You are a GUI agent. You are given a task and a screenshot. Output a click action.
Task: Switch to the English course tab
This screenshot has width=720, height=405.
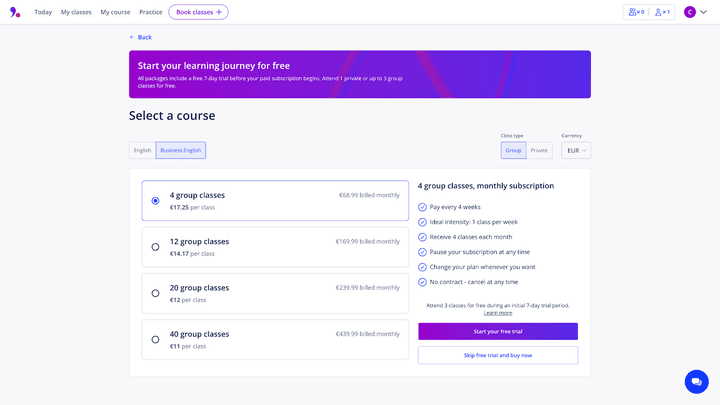click(x=142, y=150)
